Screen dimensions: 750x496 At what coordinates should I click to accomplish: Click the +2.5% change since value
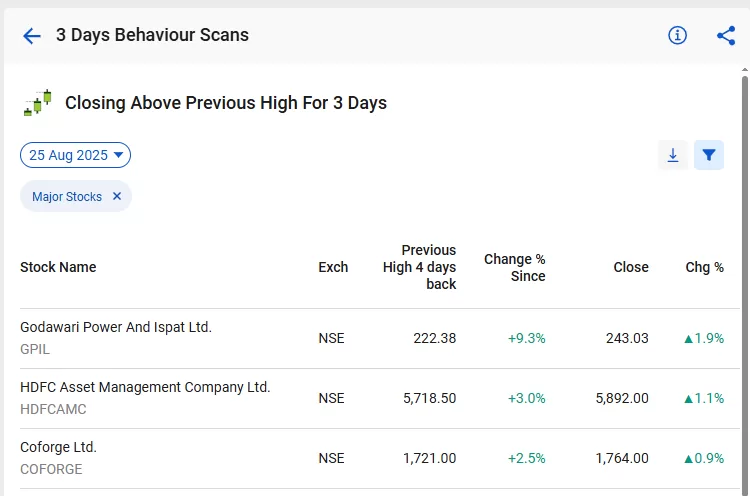tap(527, 458)
